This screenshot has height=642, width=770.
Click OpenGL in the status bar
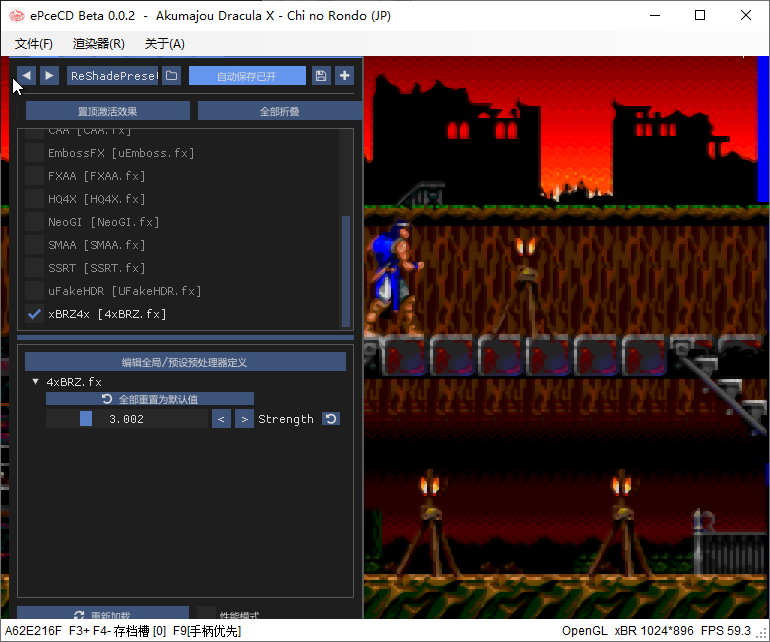coord(584,631)
